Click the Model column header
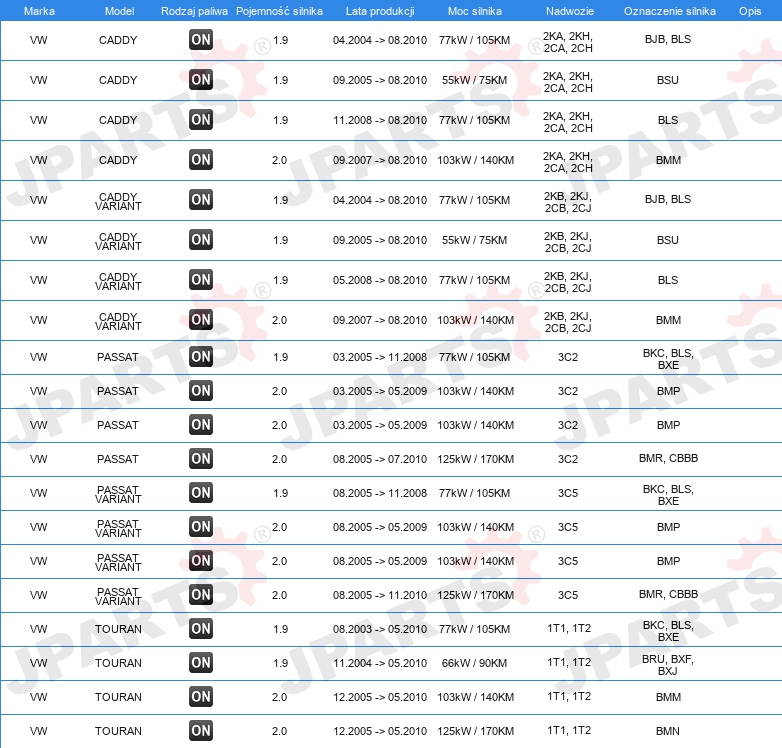This screenshot has height=748, width=782. pyautogui.click(x=119, y=11)
